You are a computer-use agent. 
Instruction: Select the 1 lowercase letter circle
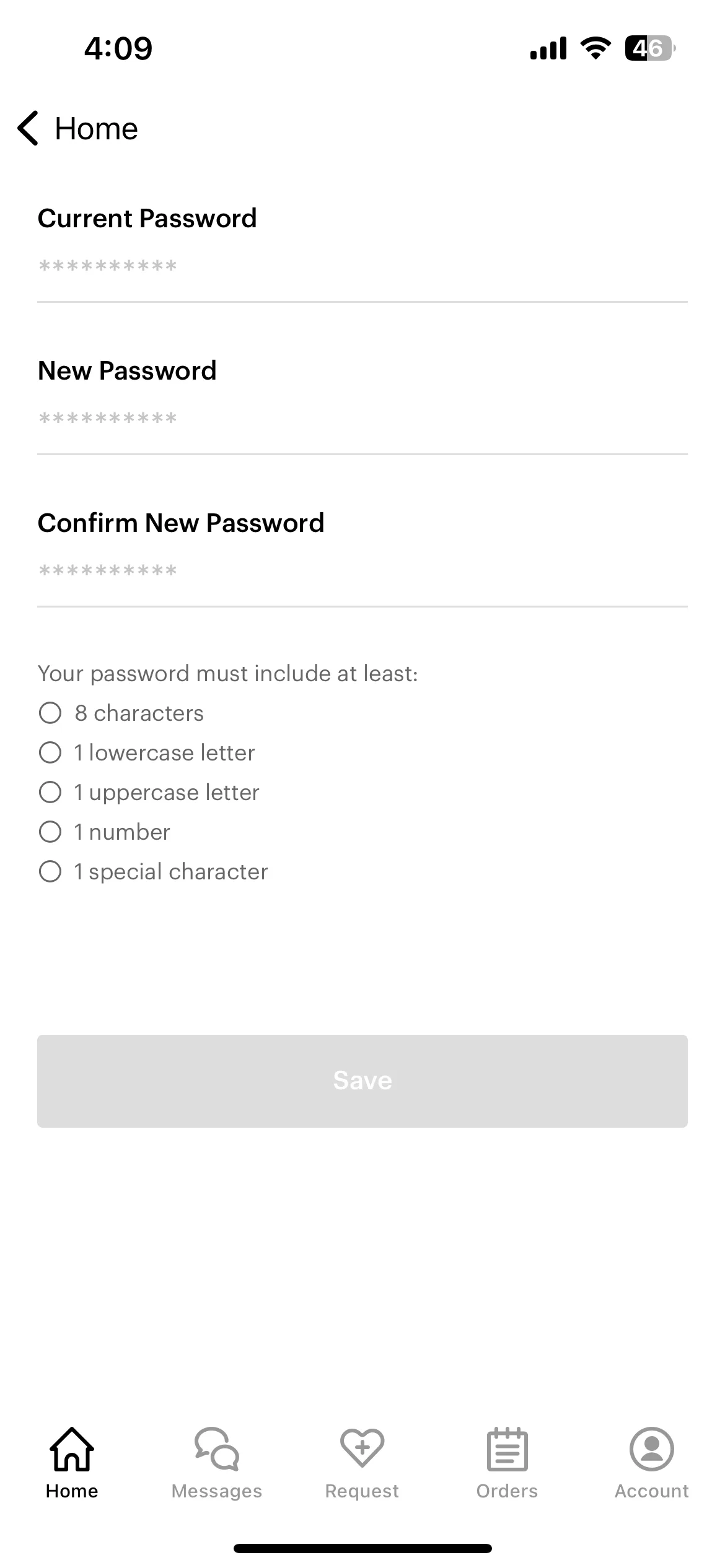pos(50,752)
